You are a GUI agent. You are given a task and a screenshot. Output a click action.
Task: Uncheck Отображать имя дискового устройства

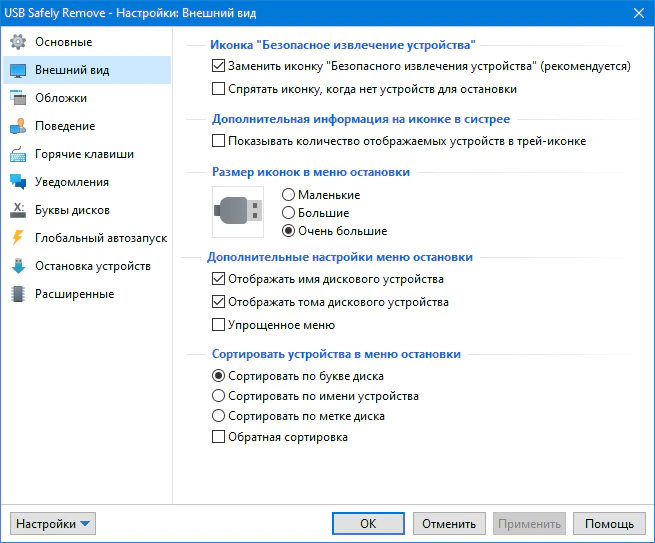pos(220,279)
